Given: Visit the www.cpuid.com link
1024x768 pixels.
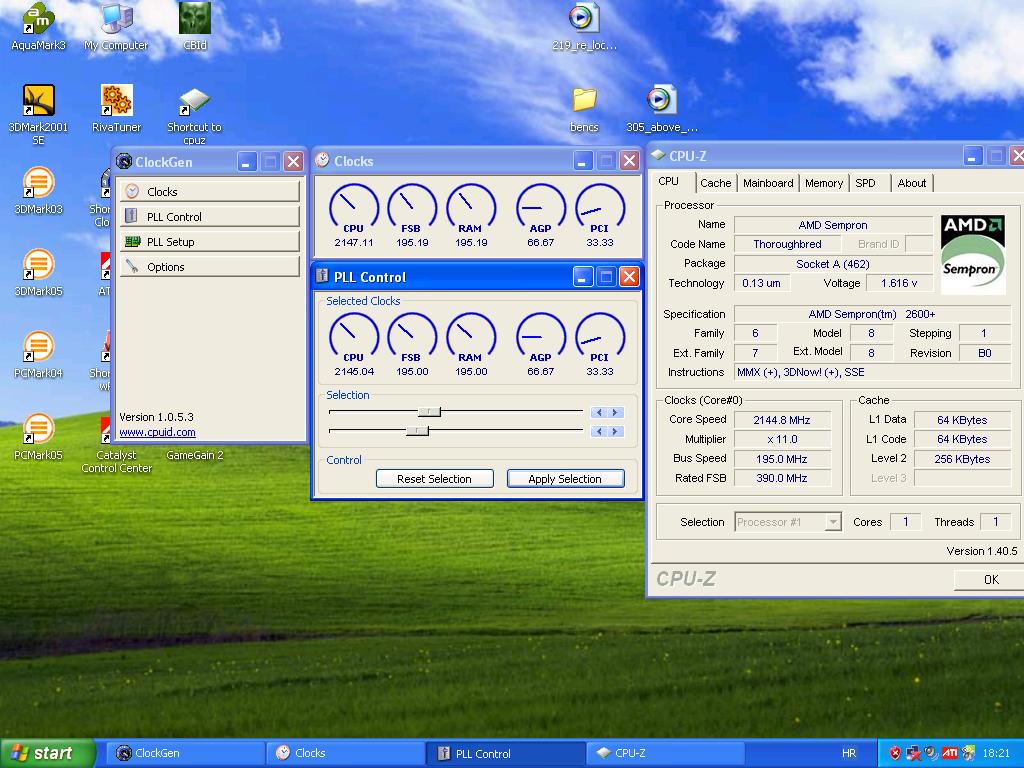Looking at the screenshot, I should click(x=157, y=432).
